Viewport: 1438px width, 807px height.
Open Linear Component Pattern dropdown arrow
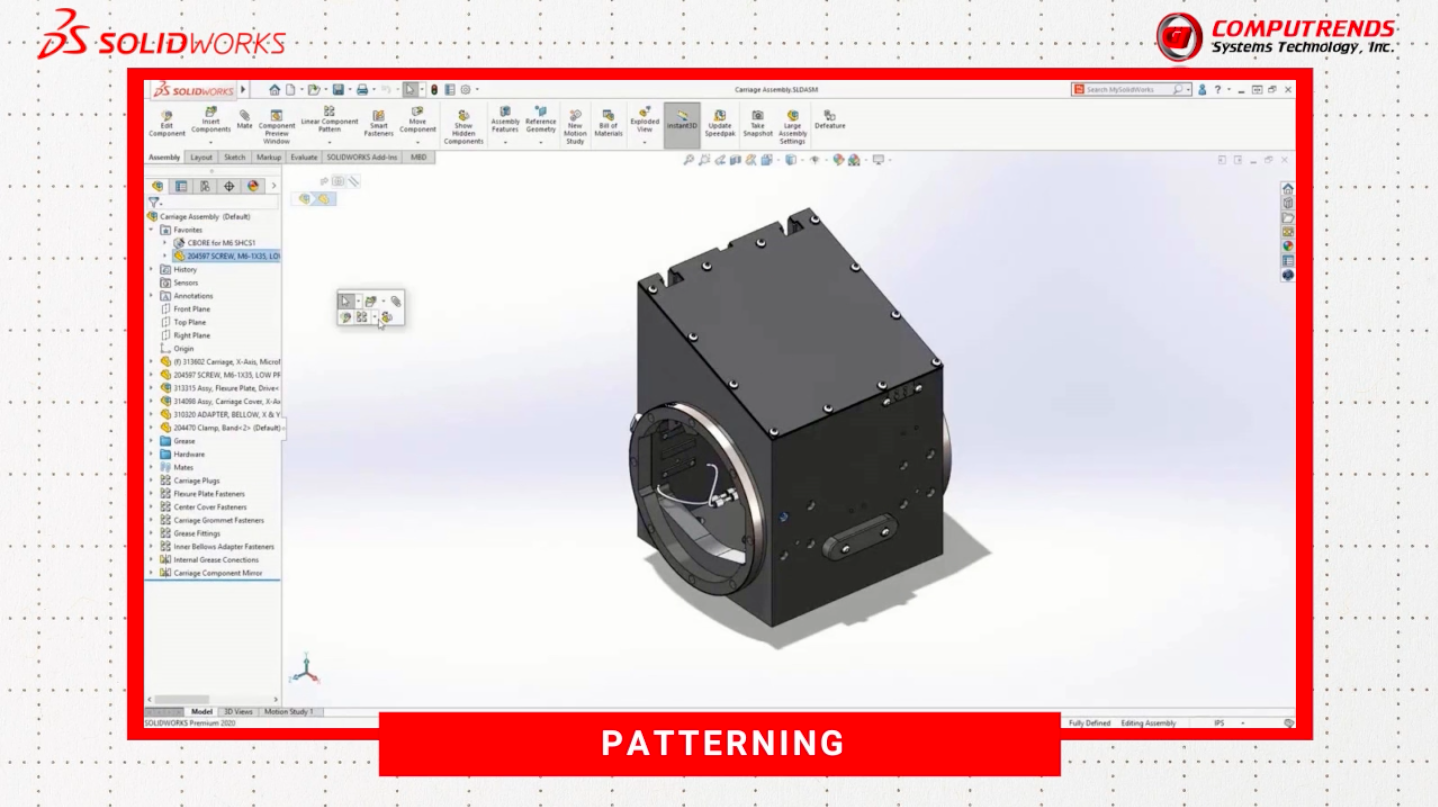[x=329, y=142]
